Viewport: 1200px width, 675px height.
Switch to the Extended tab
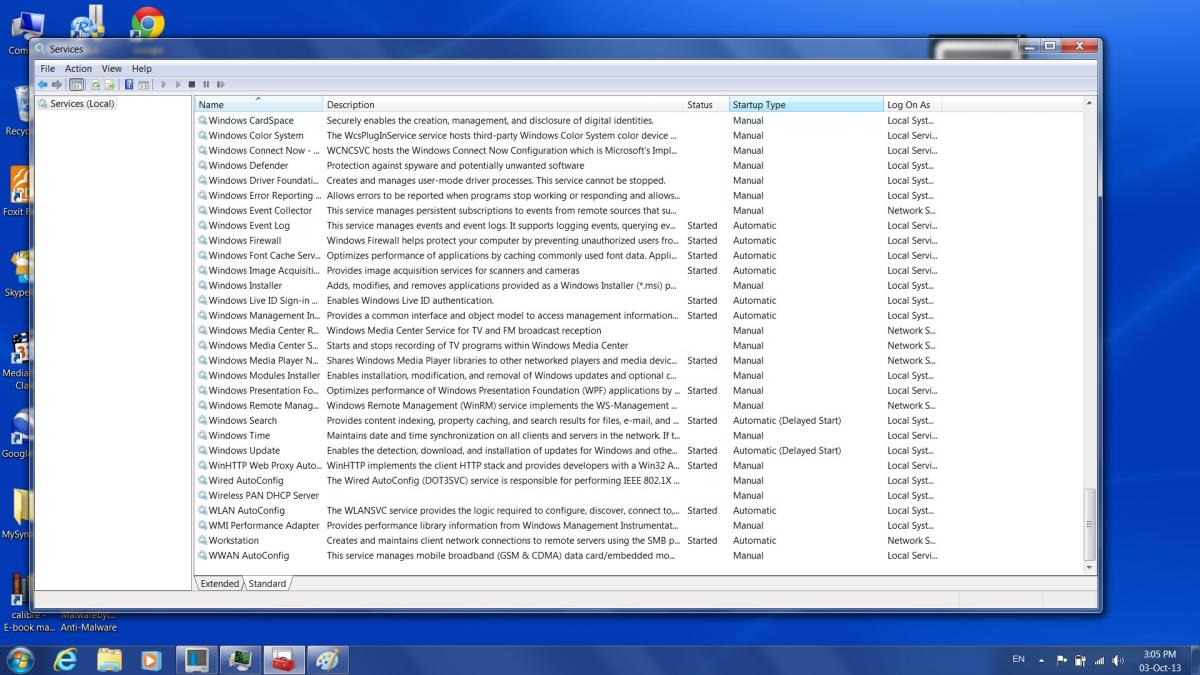[x=220, y=583]
